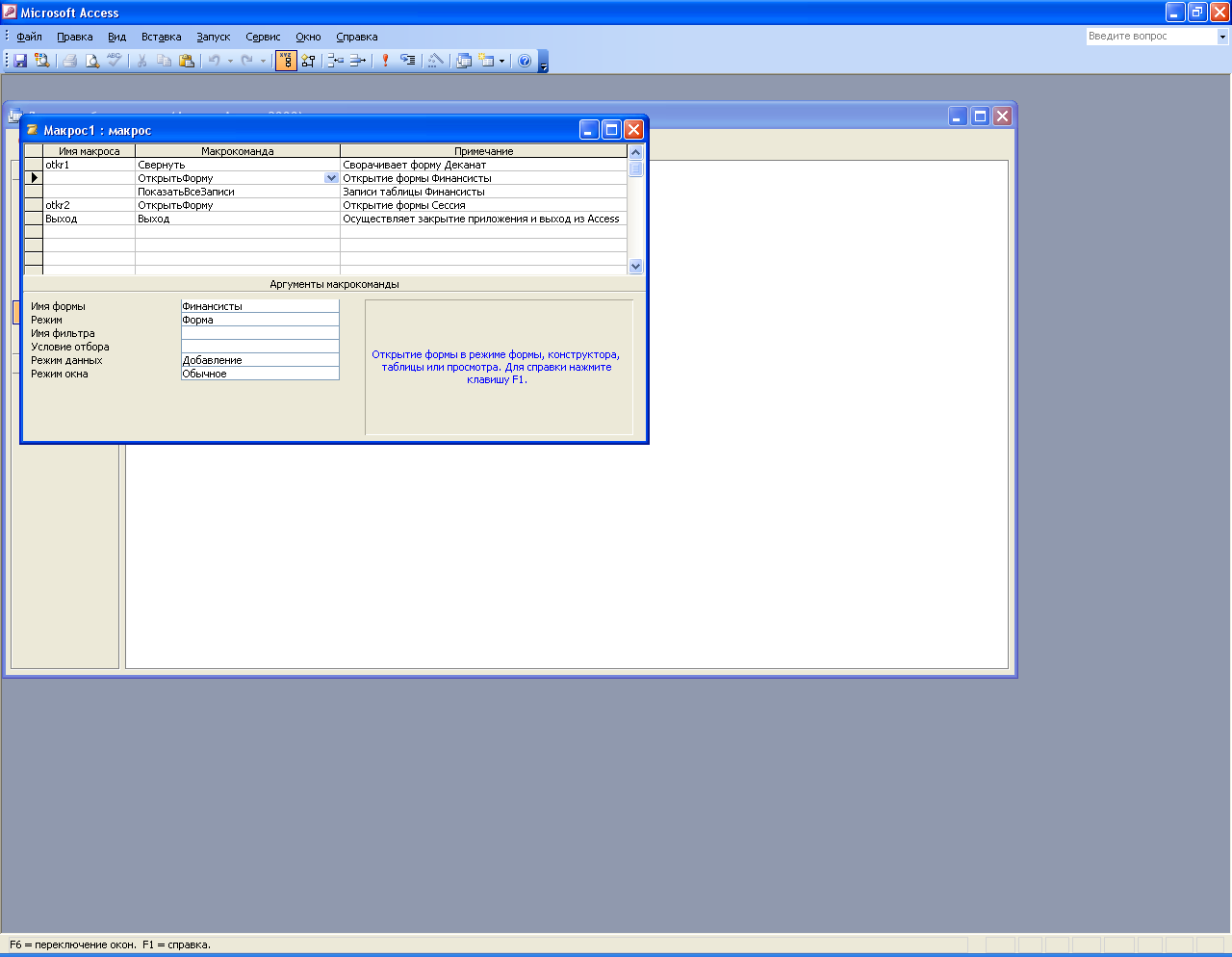1232x957 pixels.
Task: Click the Cut scissors icon
Action: [142, 61]
